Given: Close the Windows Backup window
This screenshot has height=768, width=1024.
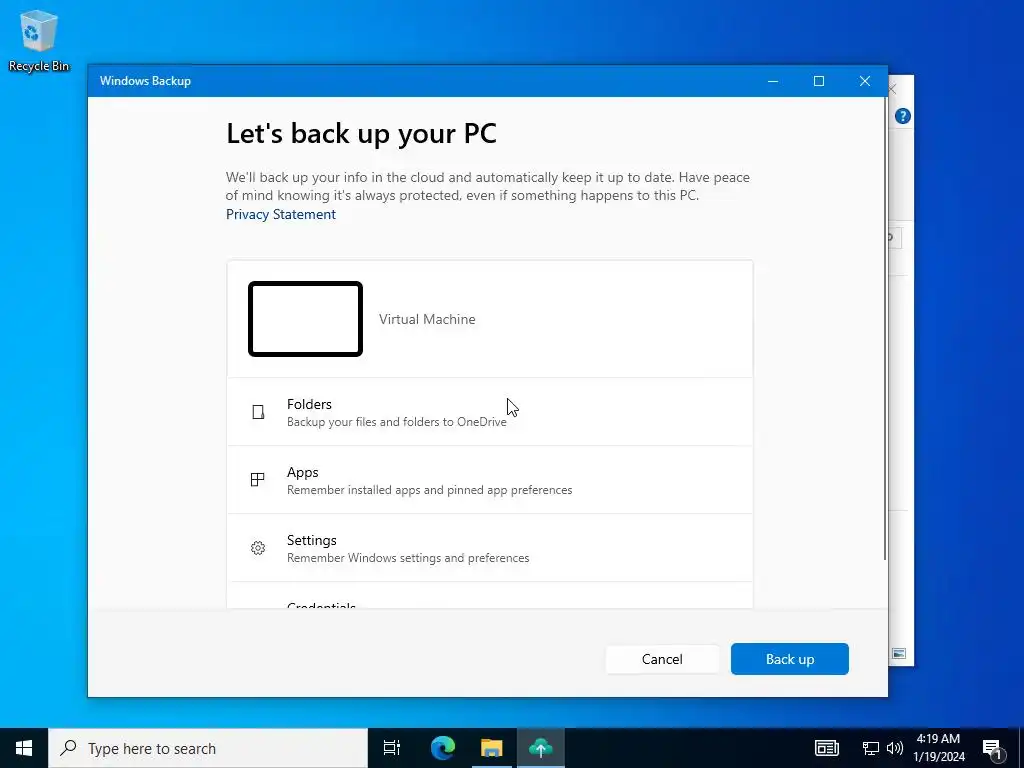Looking at the screenshot, I should point(865,81).
